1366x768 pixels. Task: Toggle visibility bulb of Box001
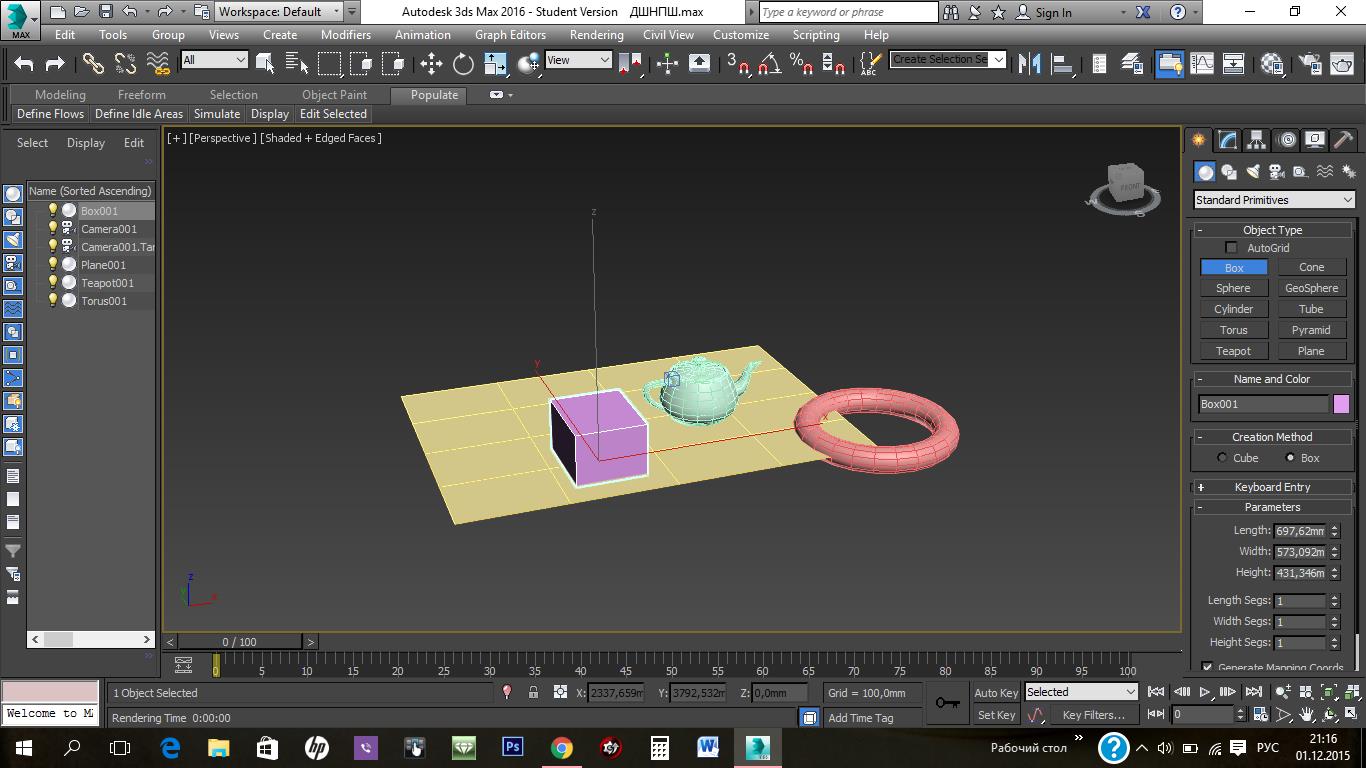[53, 210]
